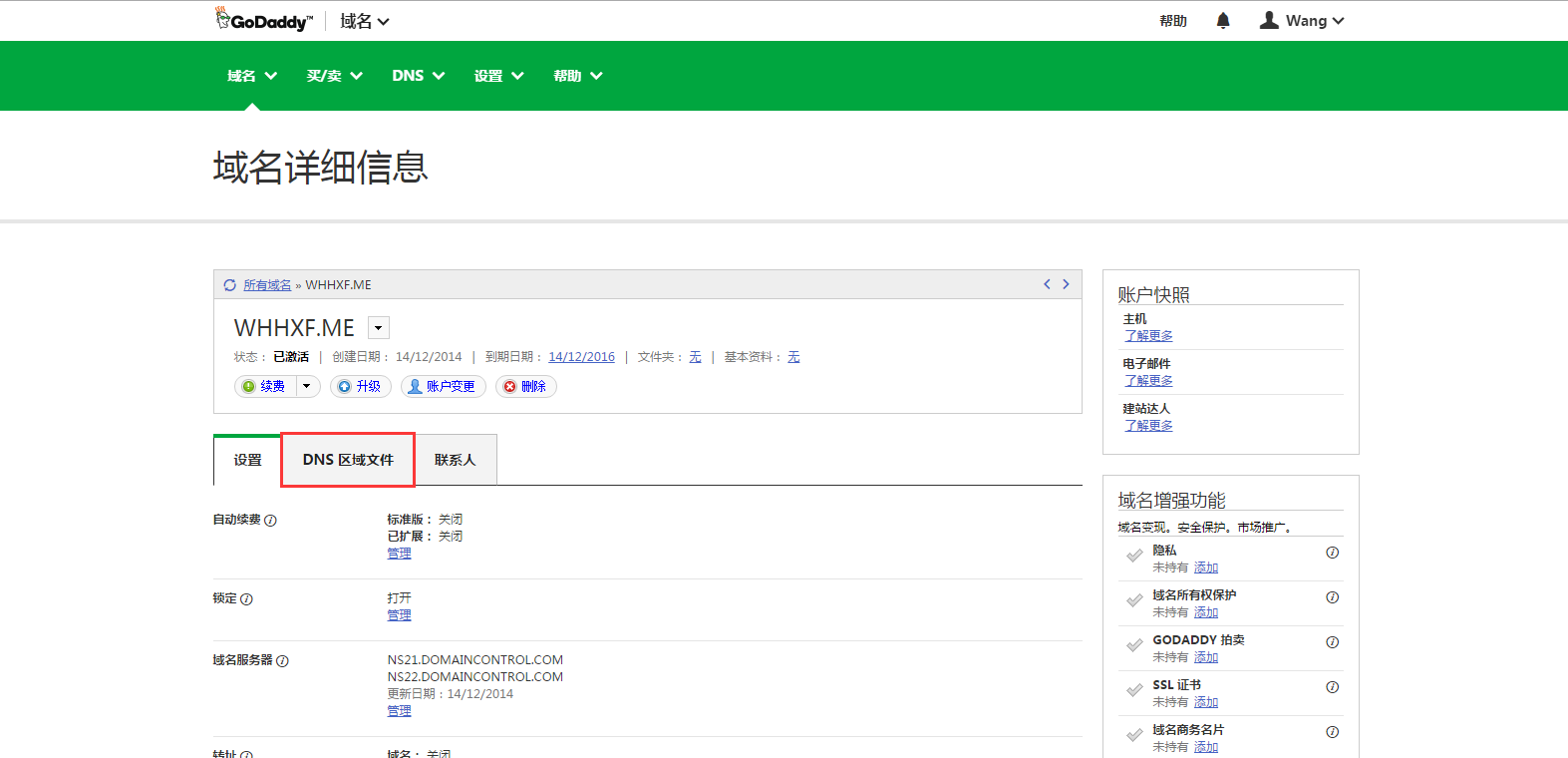Image resolution: width=1568 pixels, height=758 pixels.
Task: Click checkmark icon beside GODADDY 拍卖
Action: [1134, 645]
